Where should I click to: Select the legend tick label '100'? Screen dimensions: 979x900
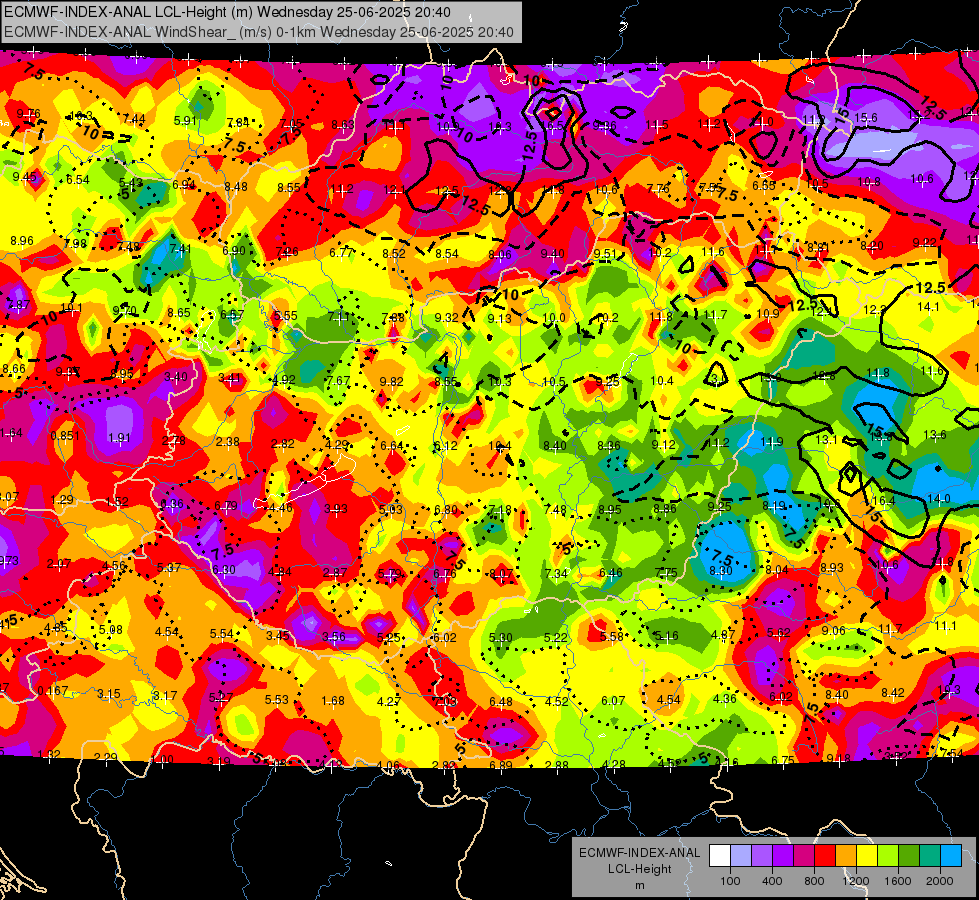click(x=730, y=881)
